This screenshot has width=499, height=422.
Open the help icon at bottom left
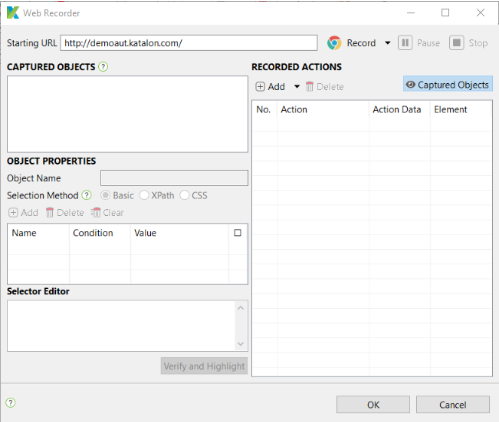click(11, 403)
